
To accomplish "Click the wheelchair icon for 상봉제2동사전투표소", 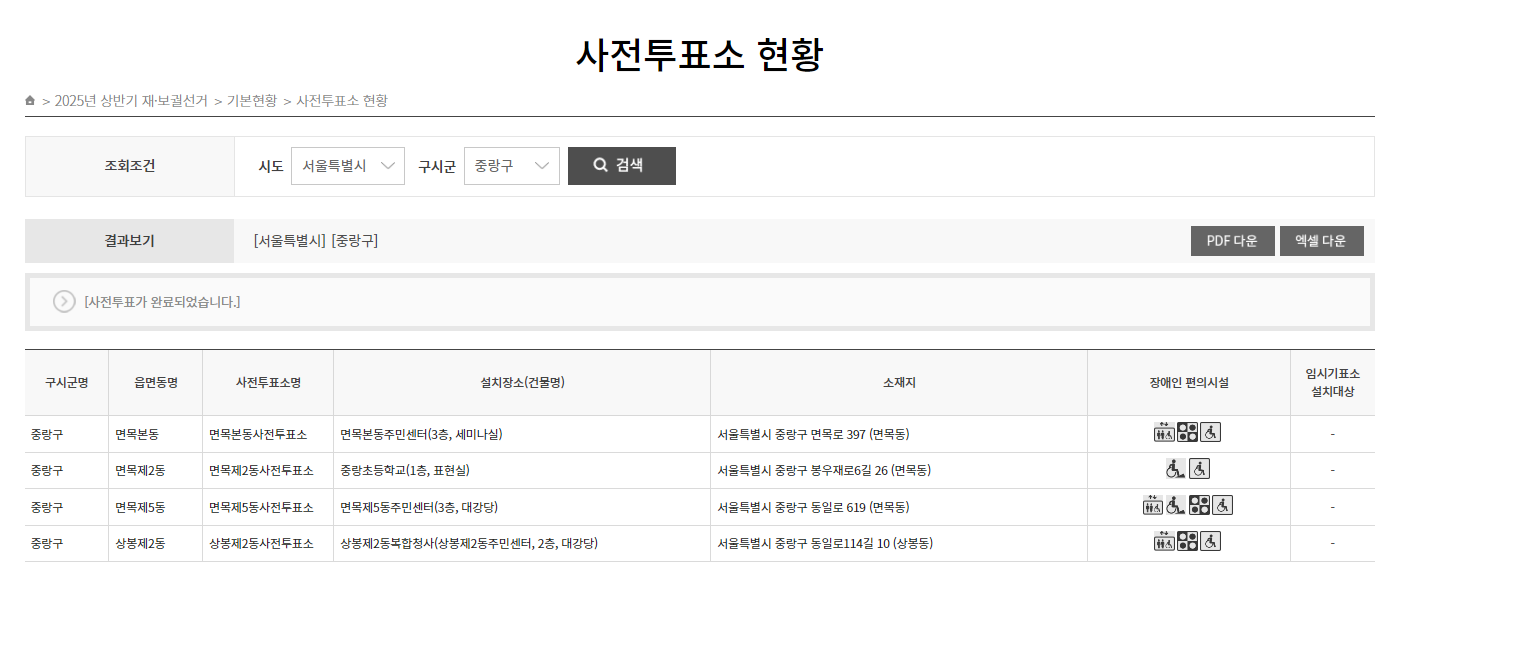I will (1210, 542).
